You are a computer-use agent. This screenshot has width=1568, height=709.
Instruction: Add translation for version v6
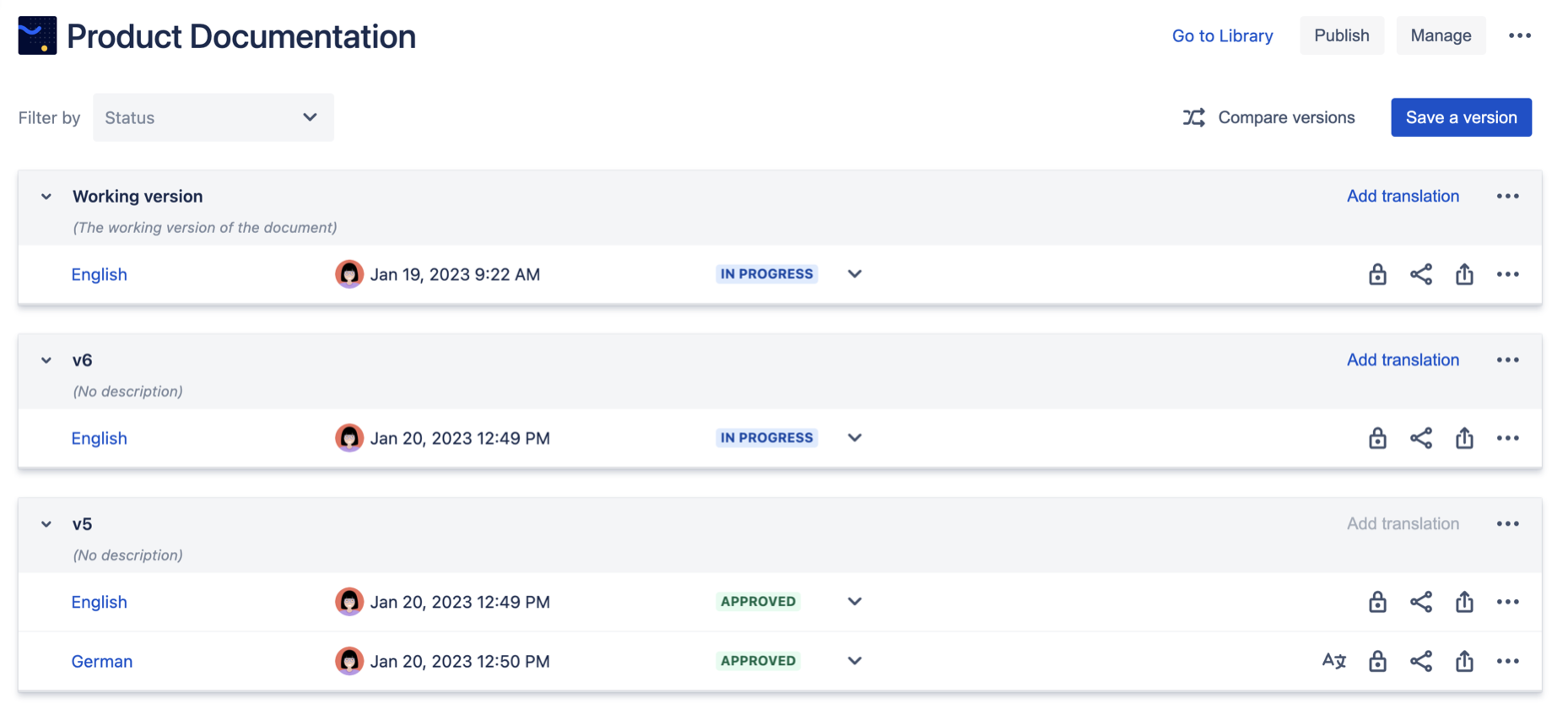[x=1403, y=360]
